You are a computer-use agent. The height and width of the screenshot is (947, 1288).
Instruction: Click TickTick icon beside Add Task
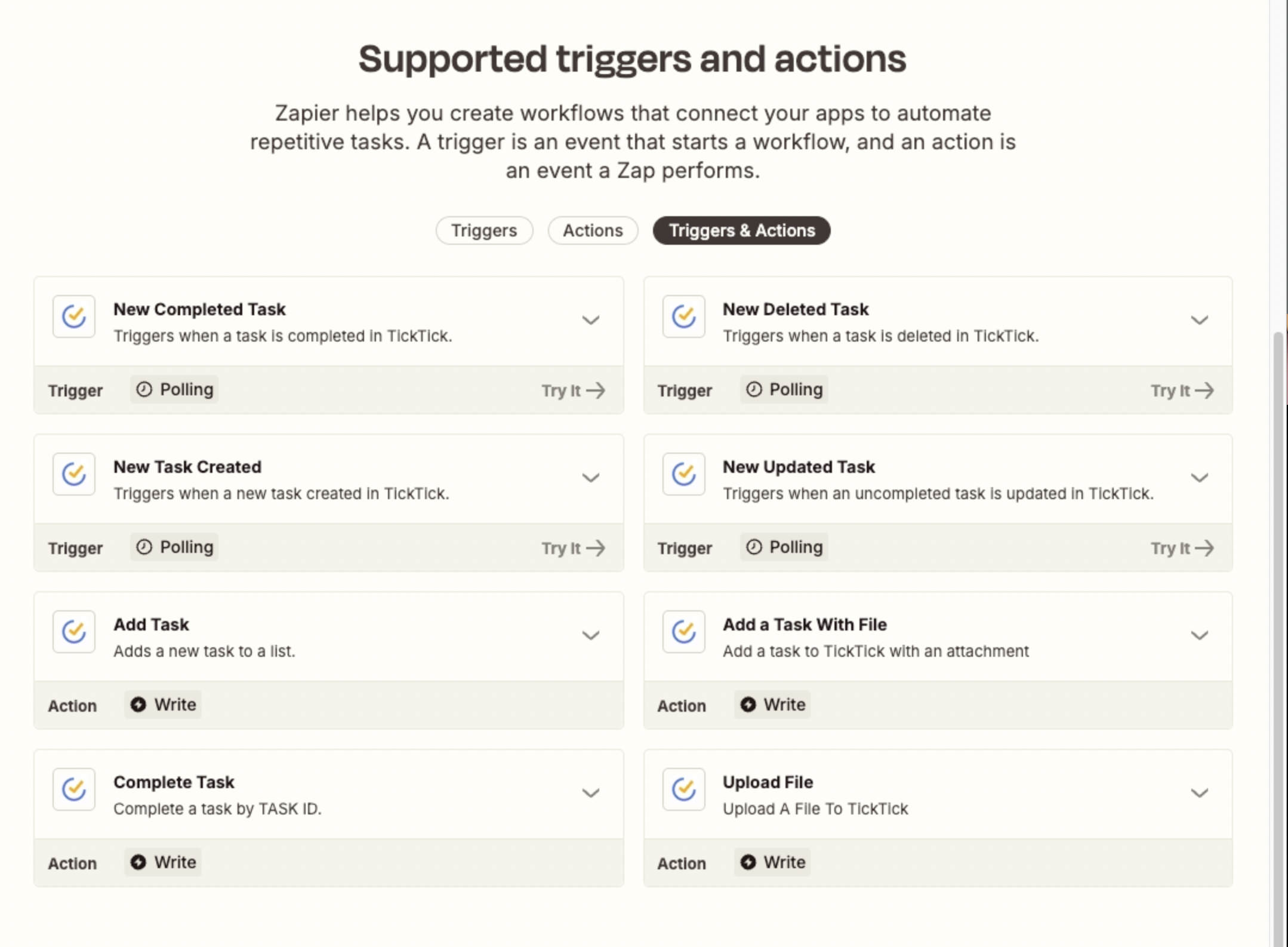74,632
